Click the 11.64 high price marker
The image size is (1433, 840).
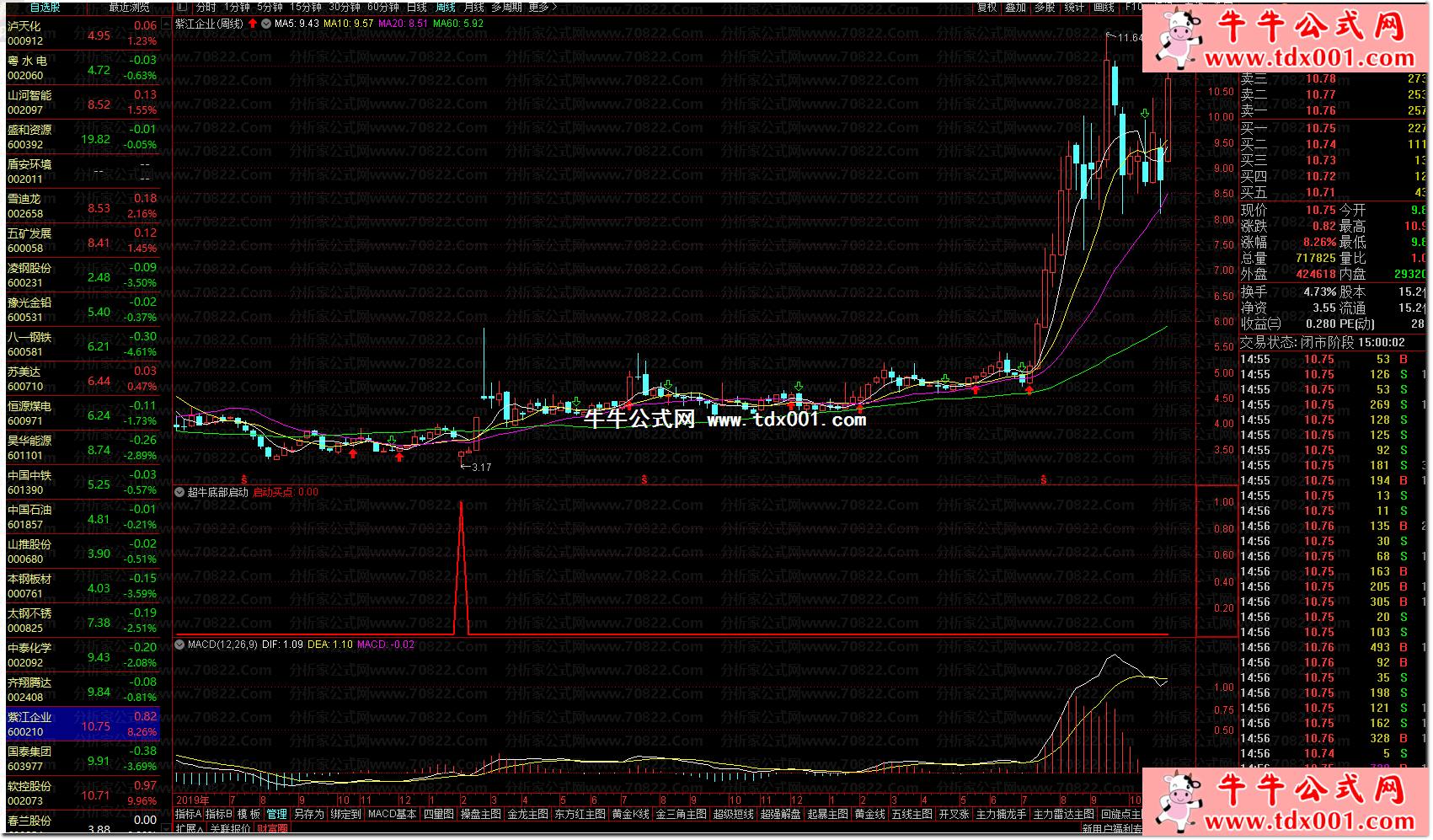coord(1131,37)
